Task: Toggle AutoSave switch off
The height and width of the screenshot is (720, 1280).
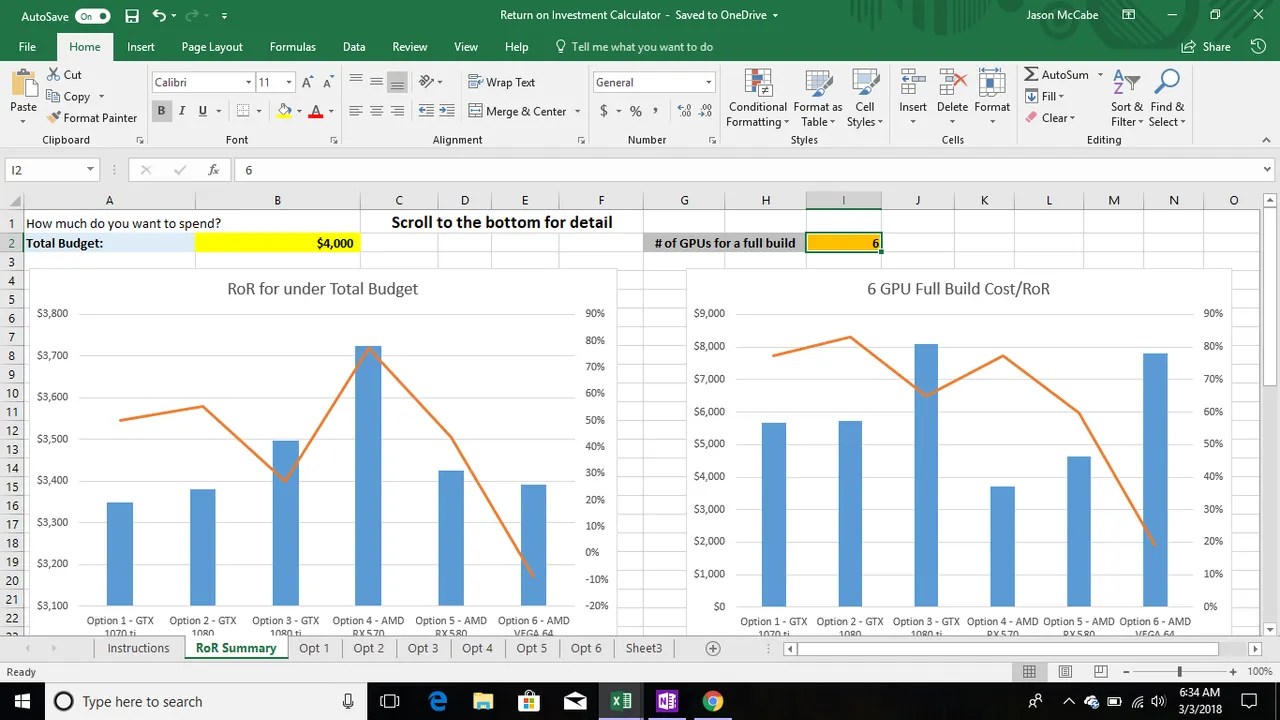Action: pyautogui.click(x=92, y=16)
